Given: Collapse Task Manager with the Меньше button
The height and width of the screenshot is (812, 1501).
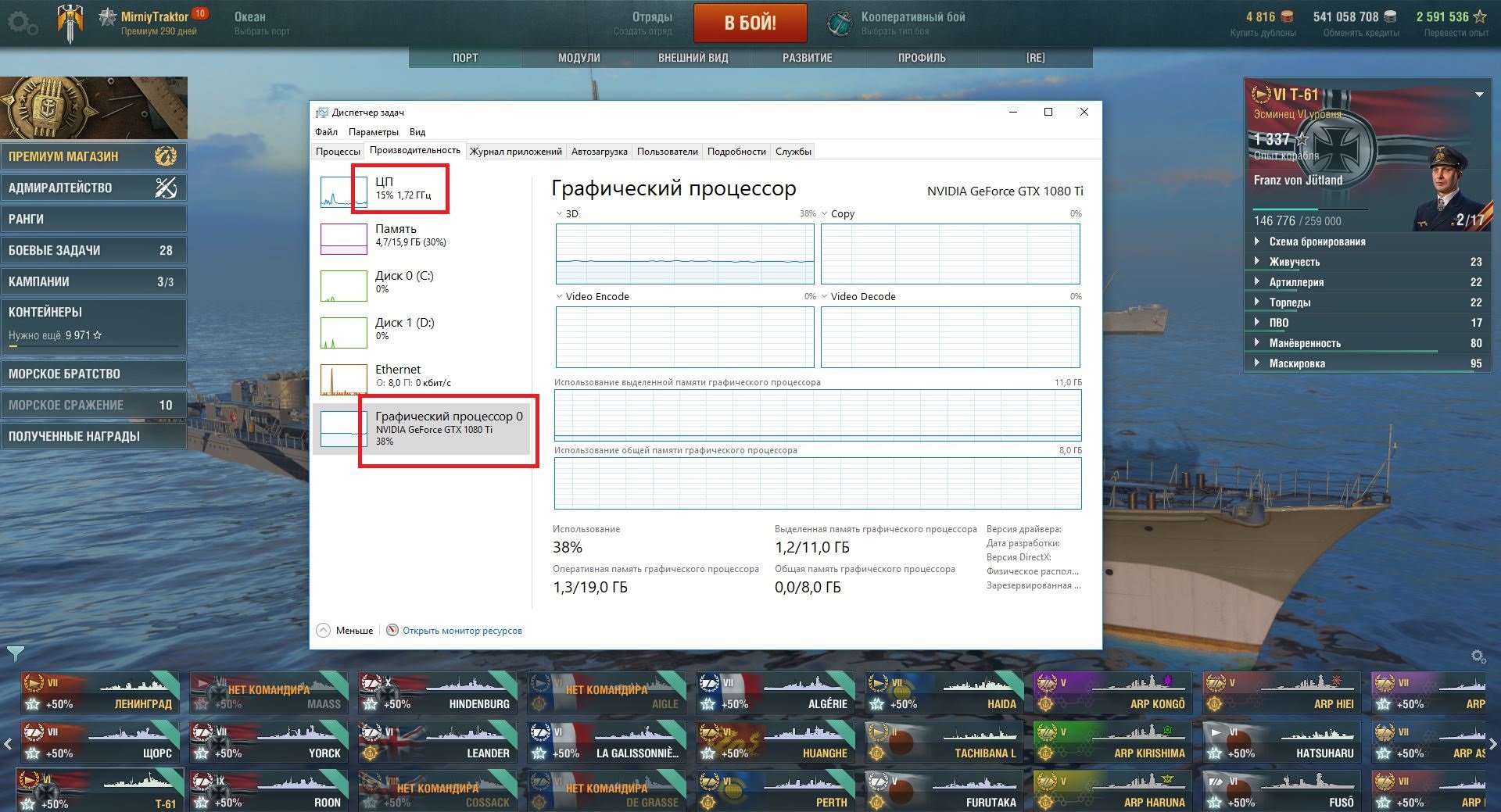Looking at the screenshot, I should tap(345, 630).
